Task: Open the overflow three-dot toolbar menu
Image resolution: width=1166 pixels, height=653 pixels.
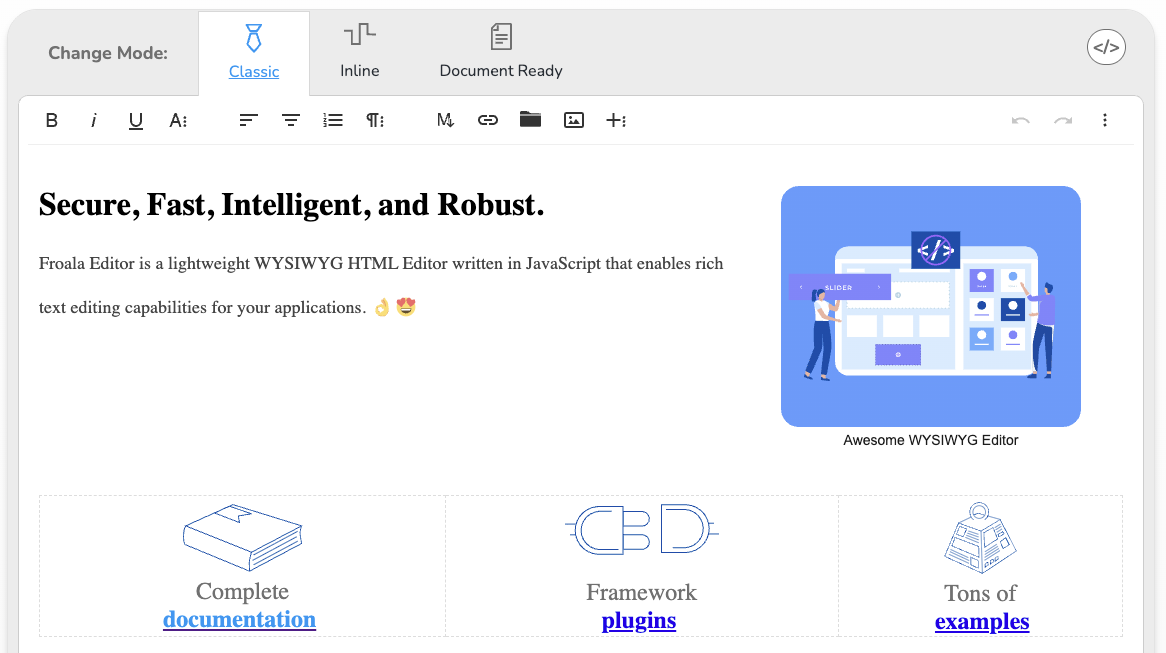Action: [1105, 120]
